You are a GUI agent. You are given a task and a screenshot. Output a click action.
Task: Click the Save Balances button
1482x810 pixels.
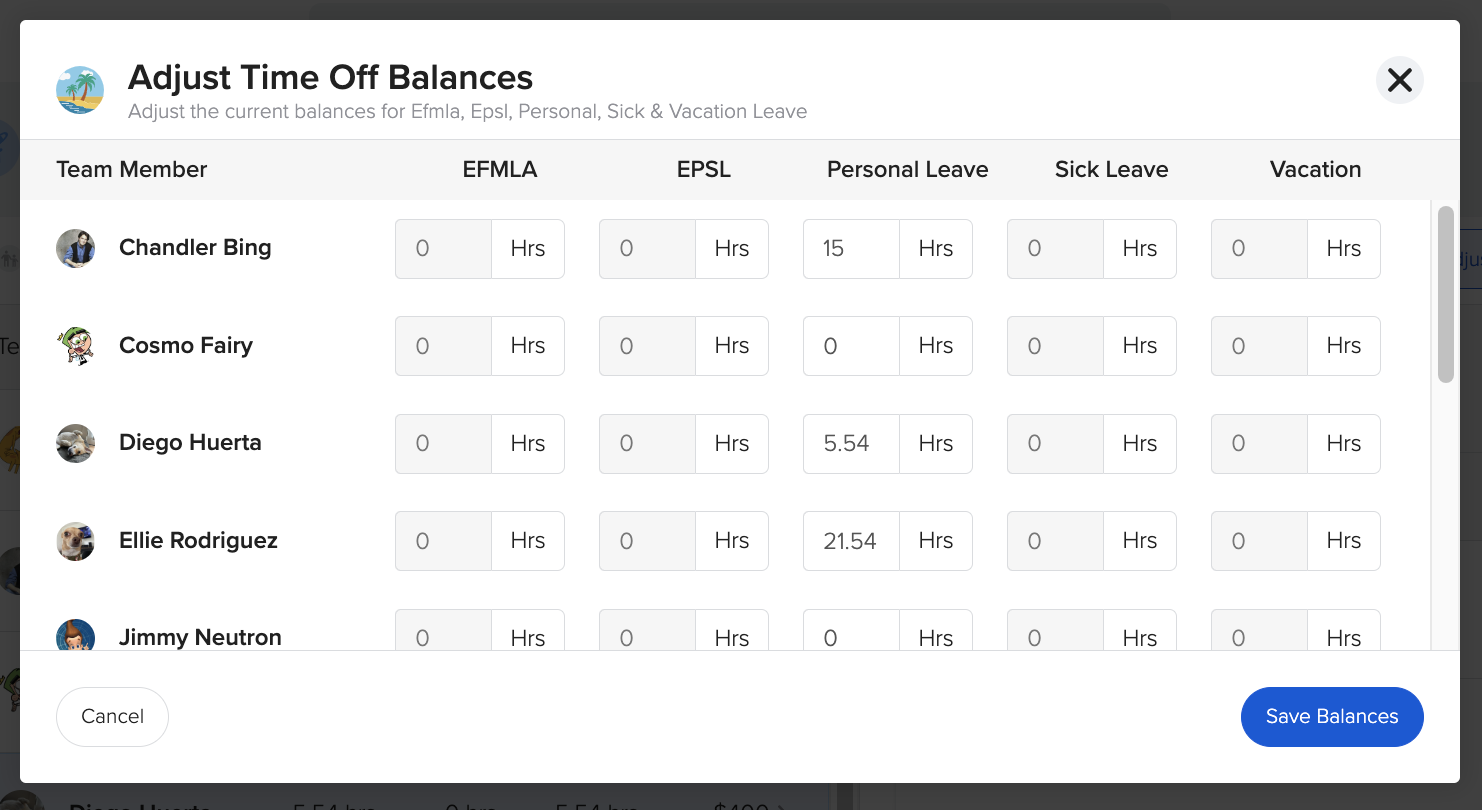pyautogui.click(x=1332, y=716)
